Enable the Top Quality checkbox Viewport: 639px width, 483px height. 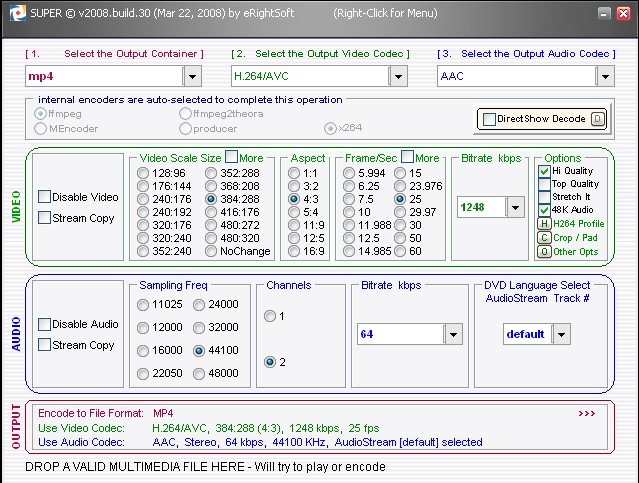point(544,184)
